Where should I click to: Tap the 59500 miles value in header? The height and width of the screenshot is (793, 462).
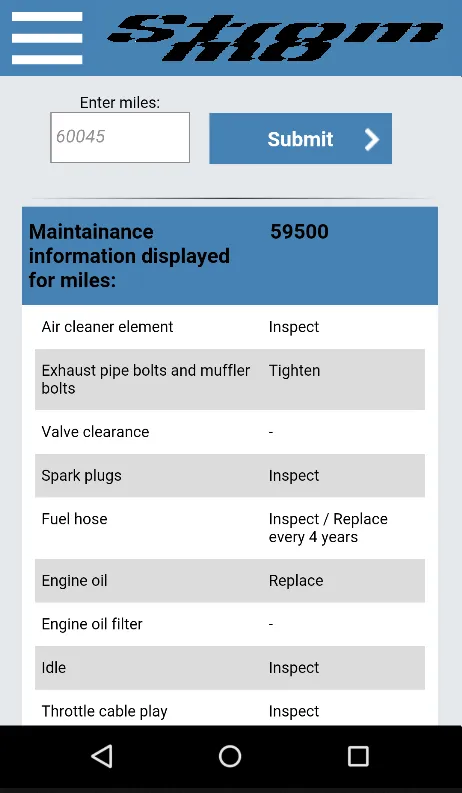click(x=299, y=232)
